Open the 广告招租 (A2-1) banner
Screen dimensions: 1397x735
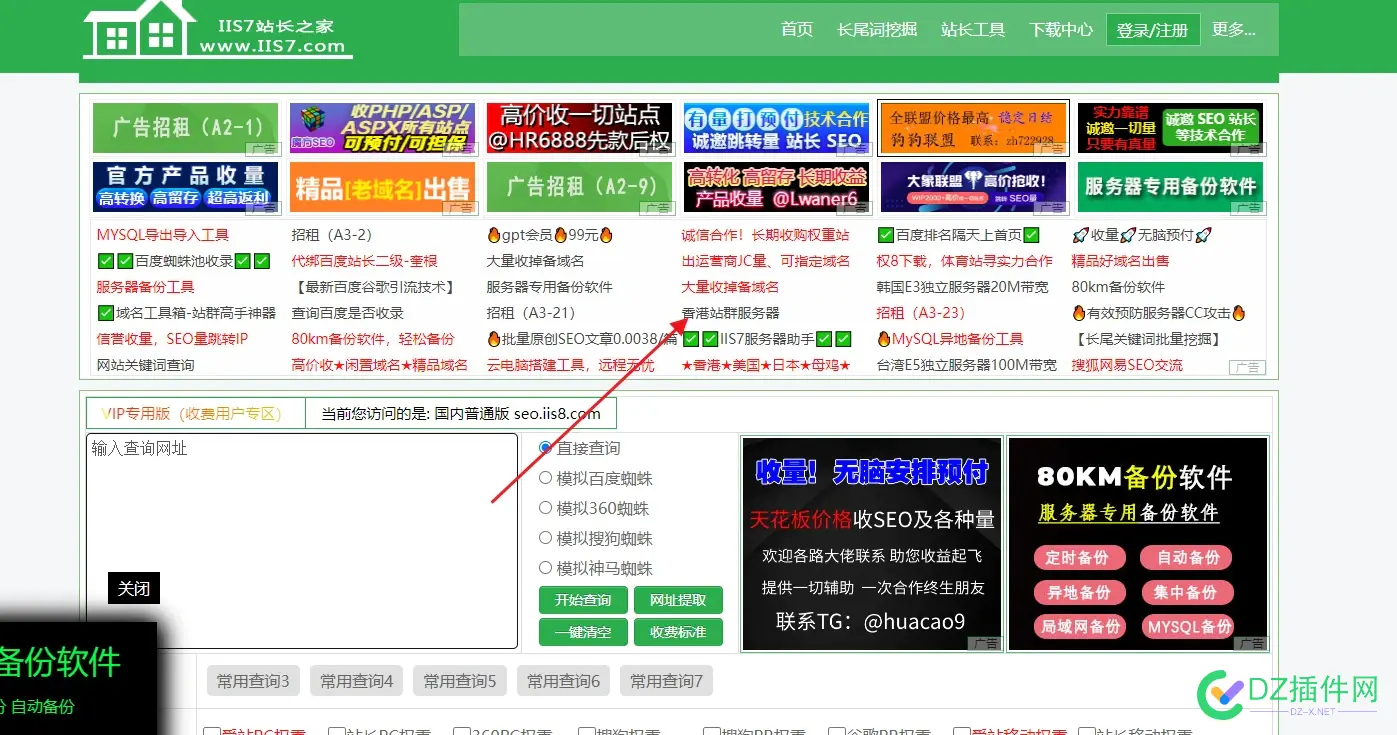(185, 128)
